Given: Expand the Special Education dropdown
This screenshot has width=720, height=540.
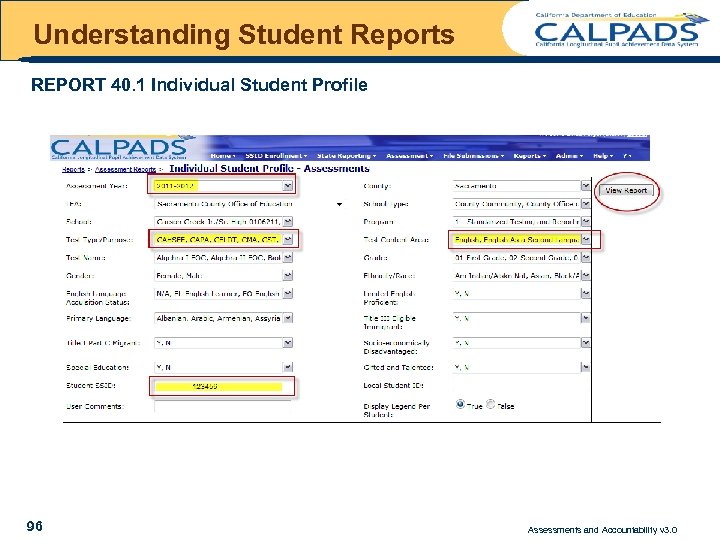Looking at the screenshot, I should [288, 367].
